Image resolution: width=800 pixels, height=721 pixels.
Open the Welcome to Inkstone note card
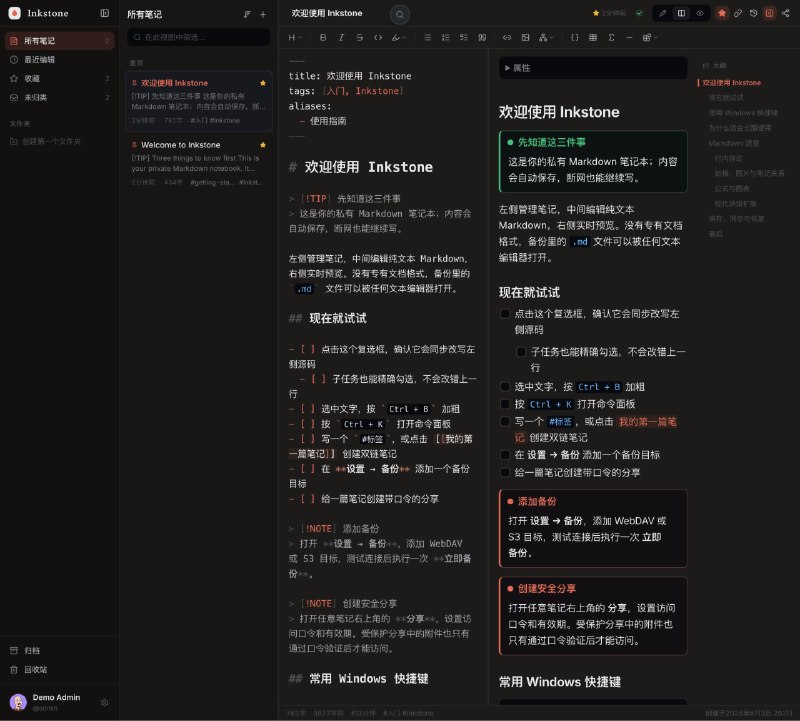199,163
